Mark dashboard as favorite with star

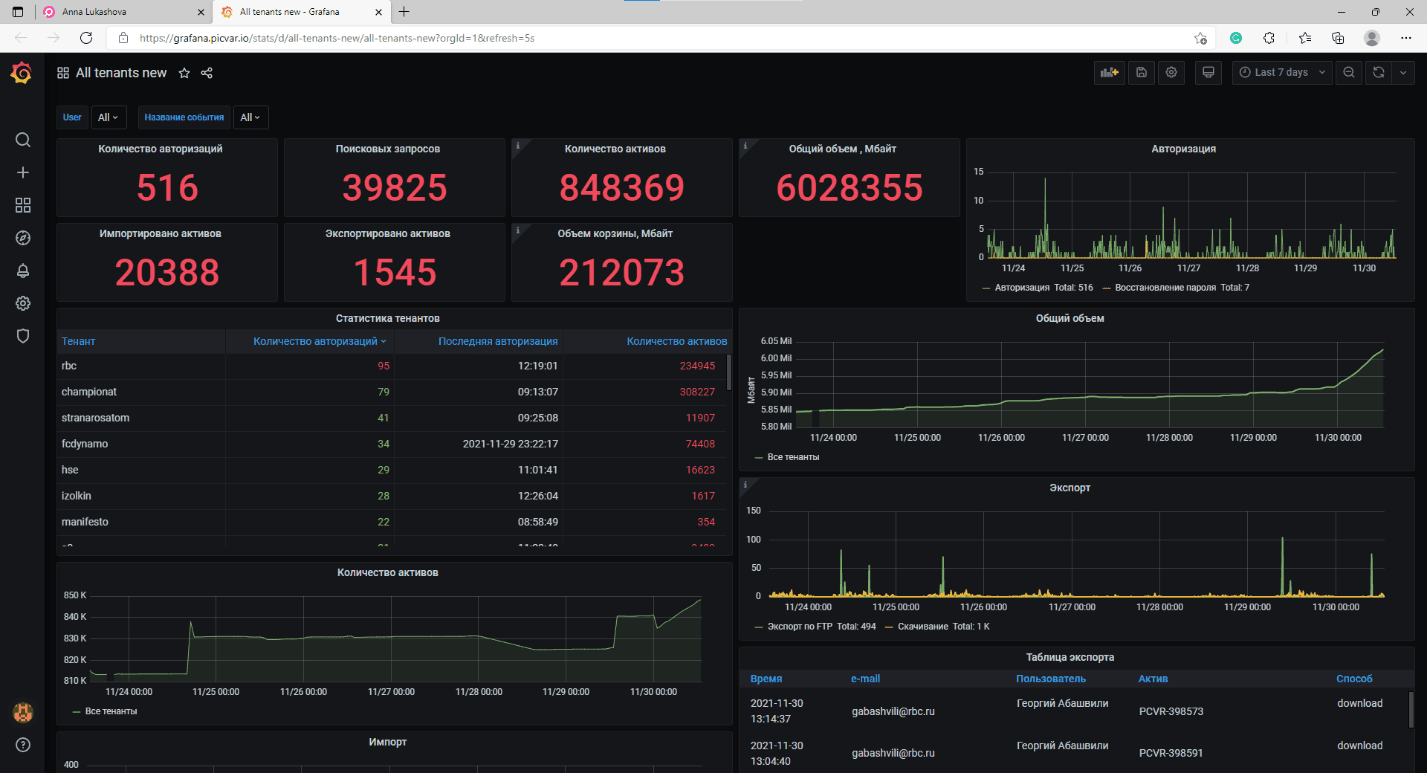pyautogui.click(x=184, y=73)
